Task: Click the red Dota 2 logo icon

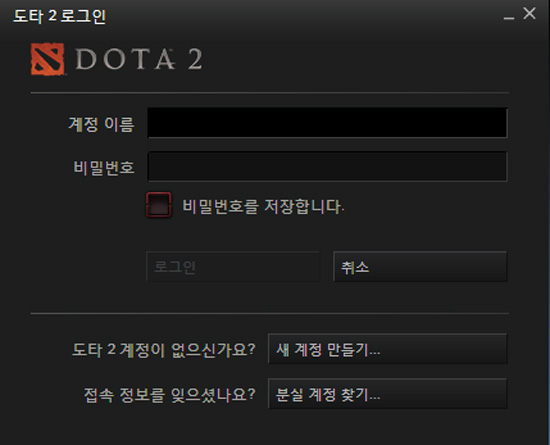Action: (x=47, y=59)
